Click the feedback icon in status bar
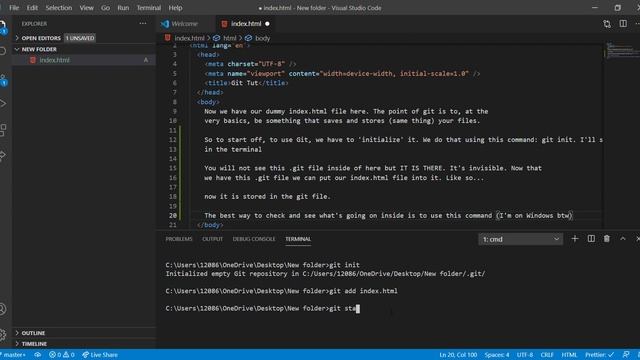Viewport: 640px width, 360px height. (x=626, y=355)
